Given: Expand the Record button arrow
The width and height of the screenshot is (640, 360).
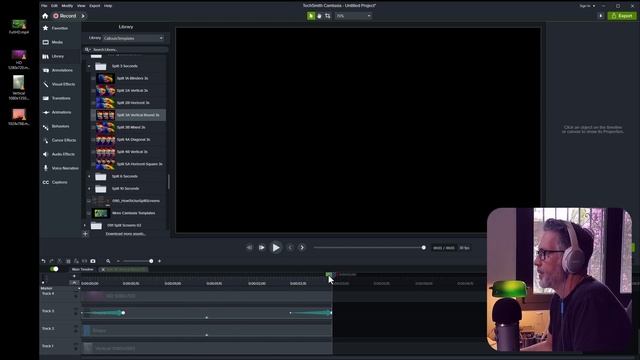Looking at the screenshot, I should tap(83, 16).
